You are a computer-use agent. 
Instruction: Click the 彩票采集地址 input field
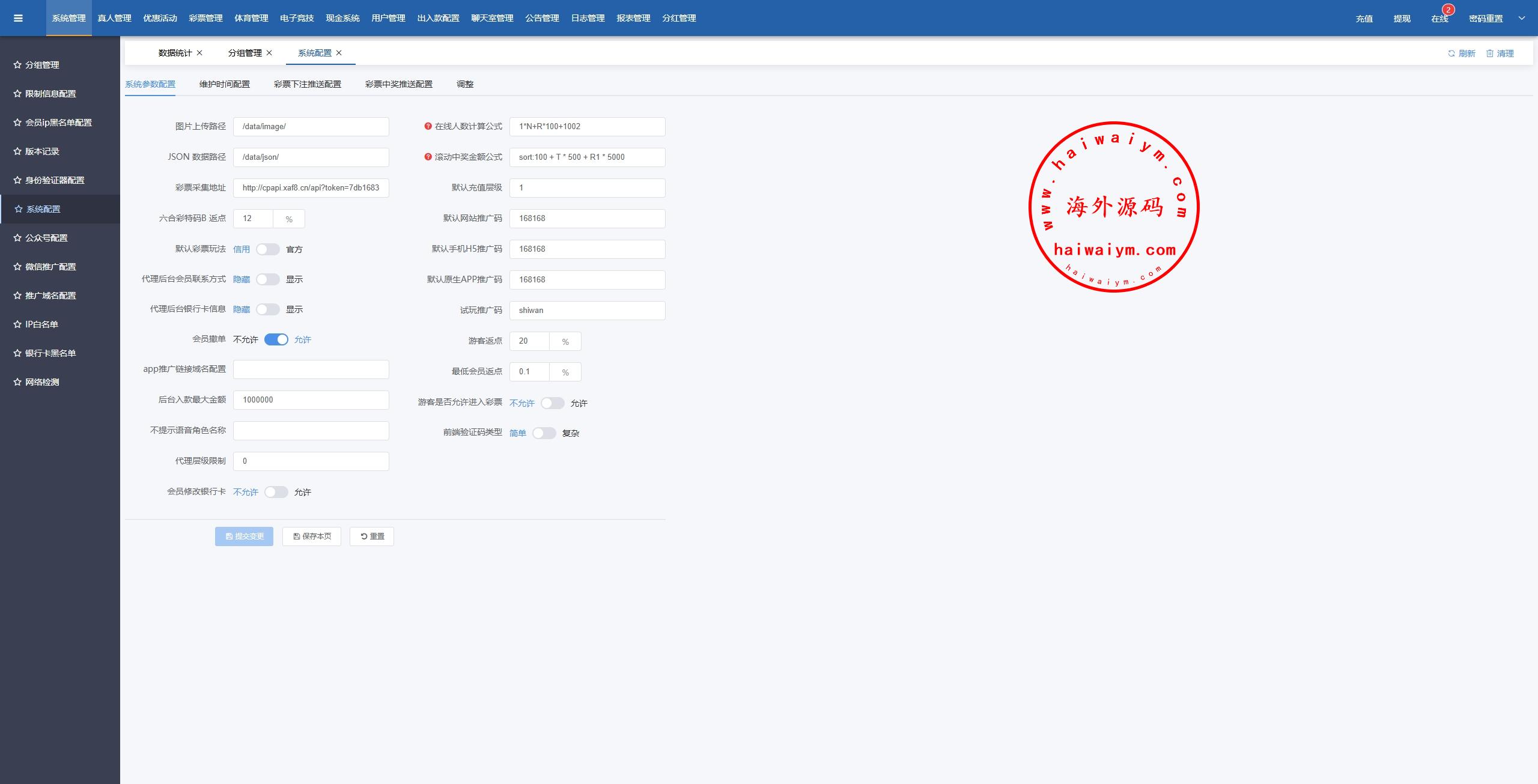[311, 188]
